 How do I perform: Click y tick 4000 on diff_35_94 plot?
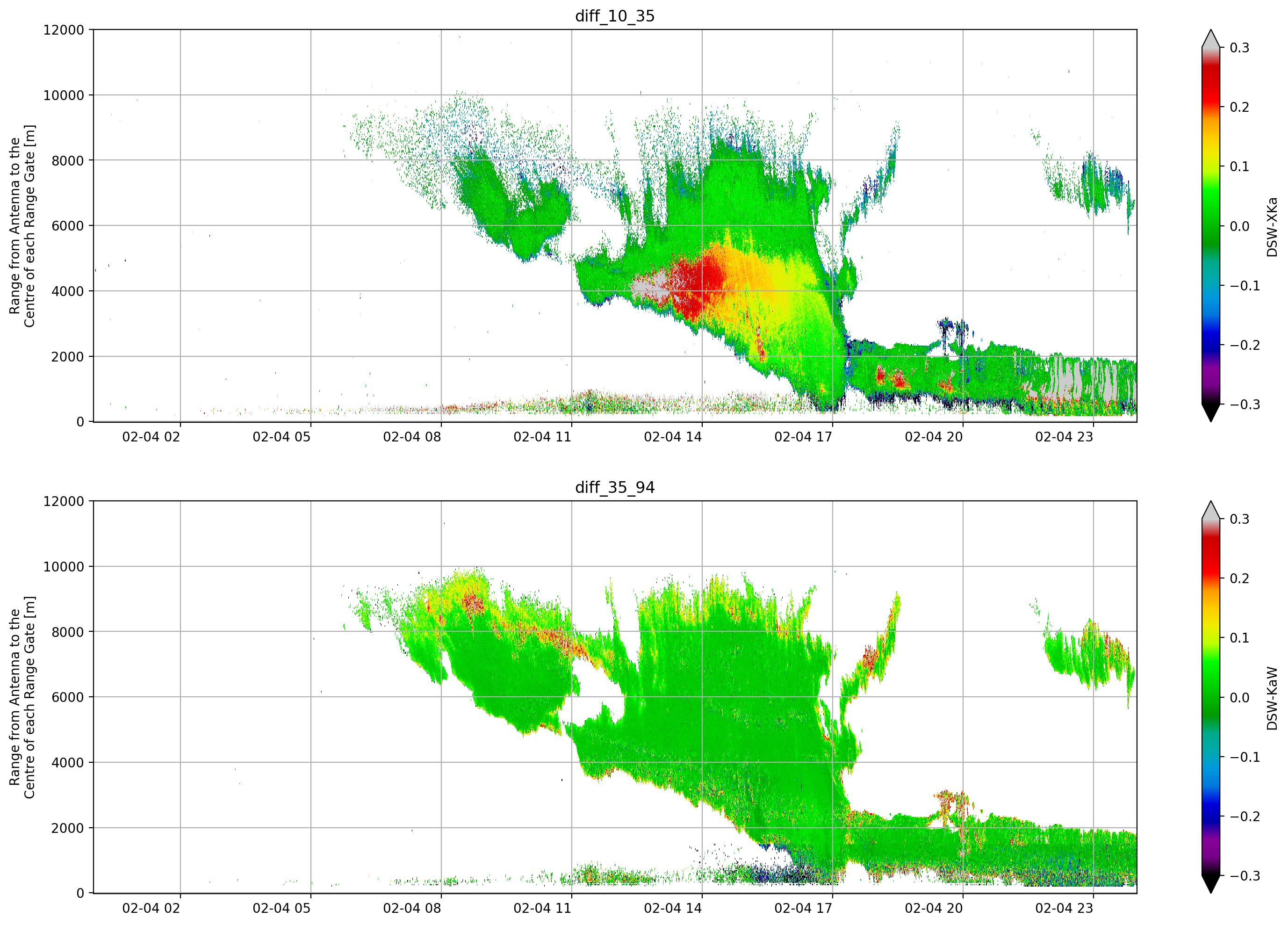[x=68, y=763]
